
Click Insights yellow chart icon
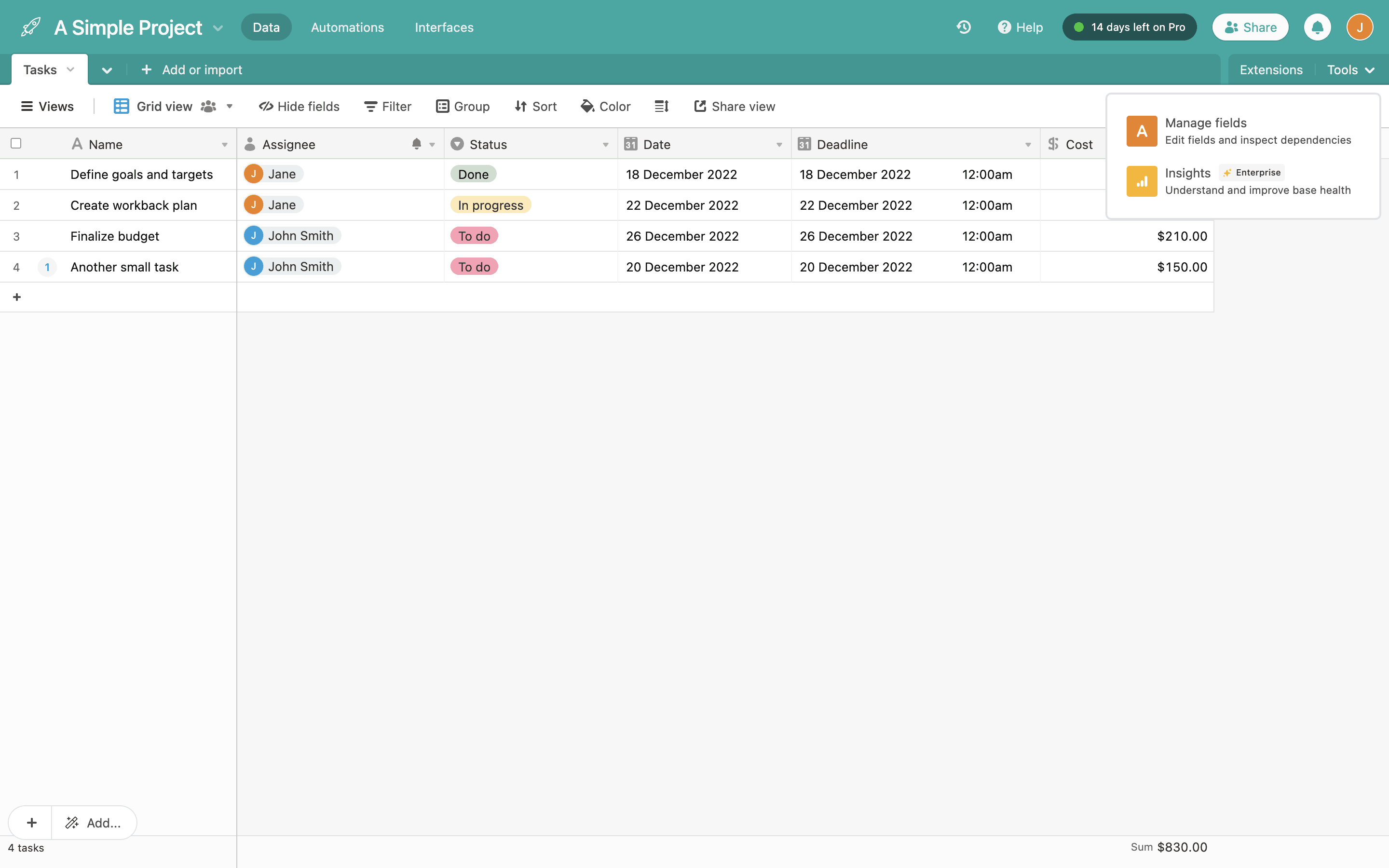point(1142,181)
